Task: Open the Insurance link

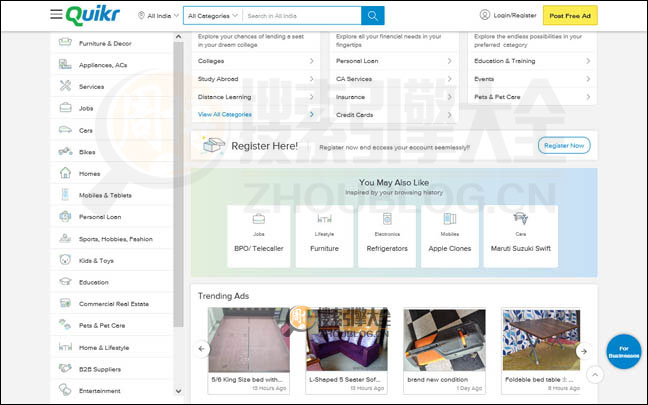Action: coord(350,97)
